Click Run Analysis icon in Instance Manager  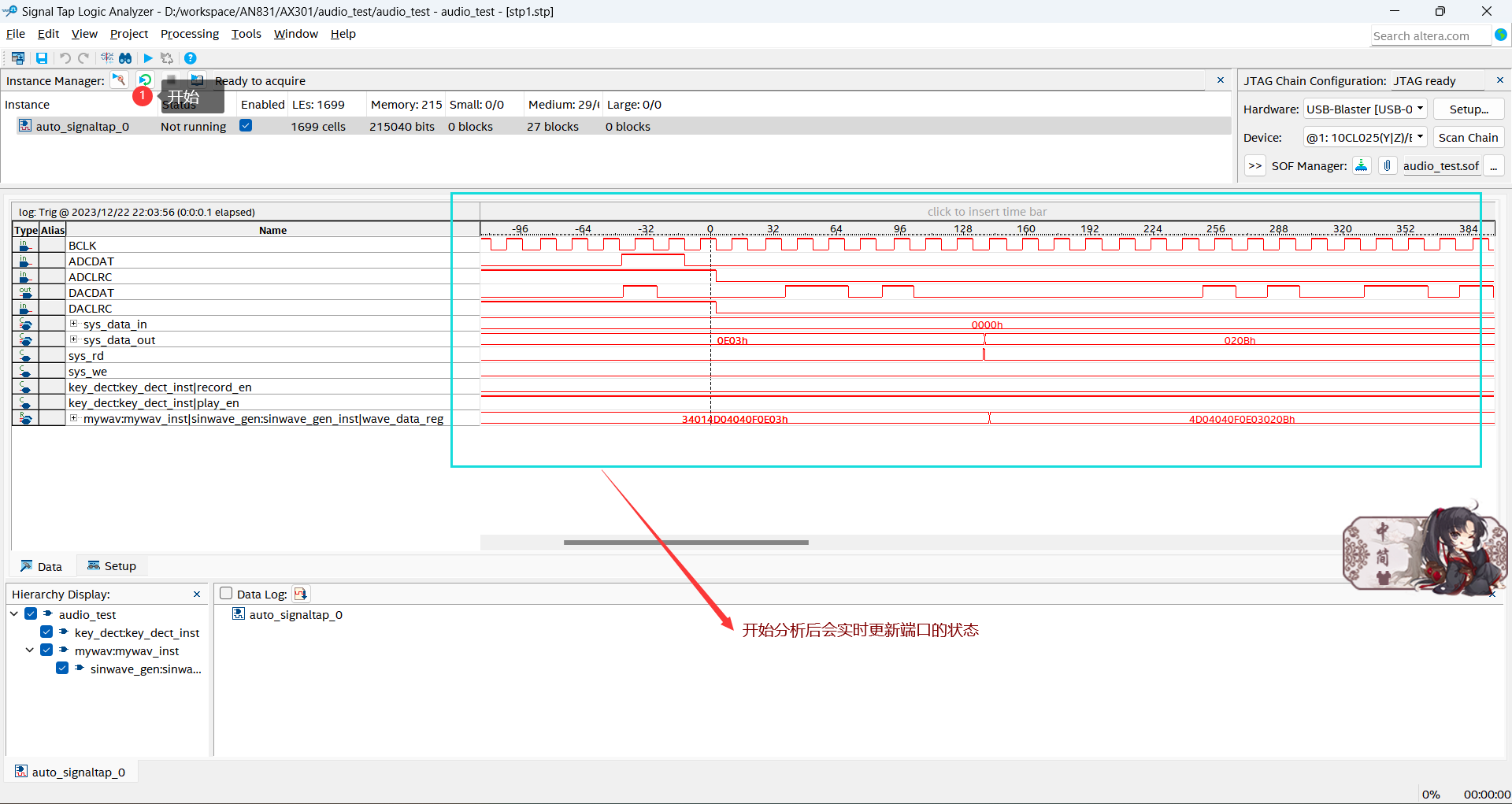[119, 80]
